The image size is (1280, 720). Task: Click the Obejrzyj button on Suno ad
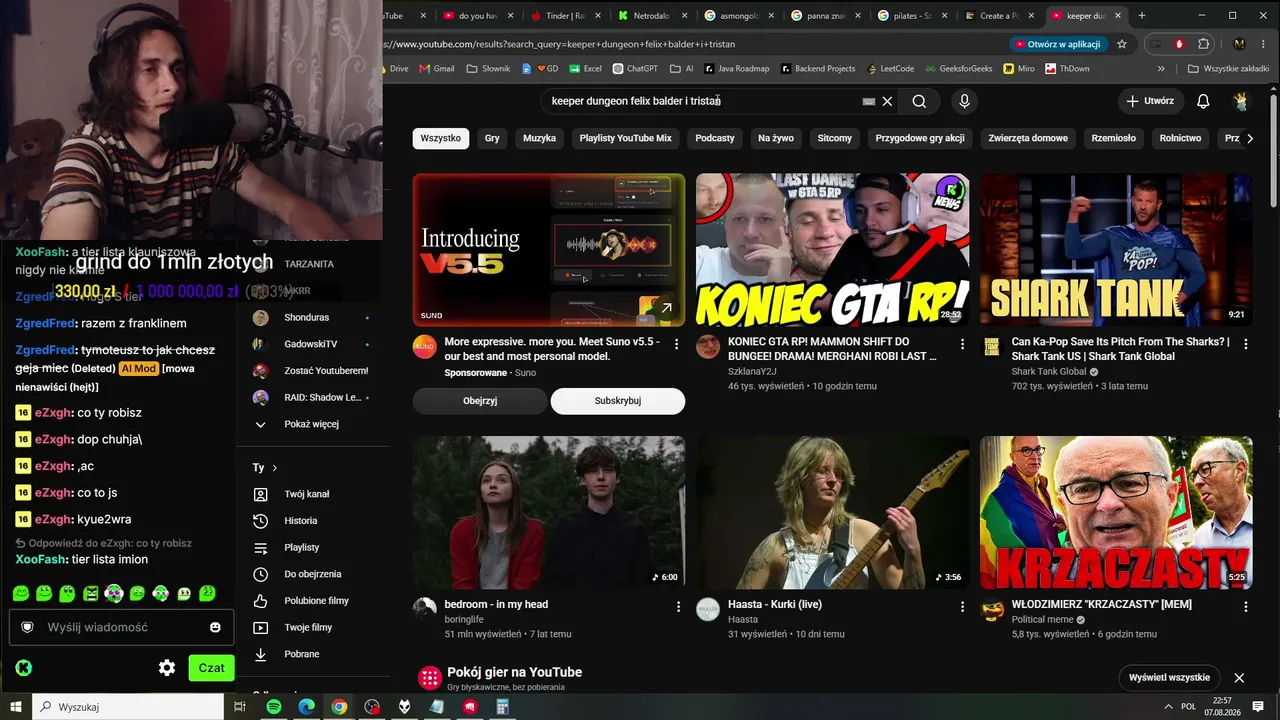[x=480, y=401]
